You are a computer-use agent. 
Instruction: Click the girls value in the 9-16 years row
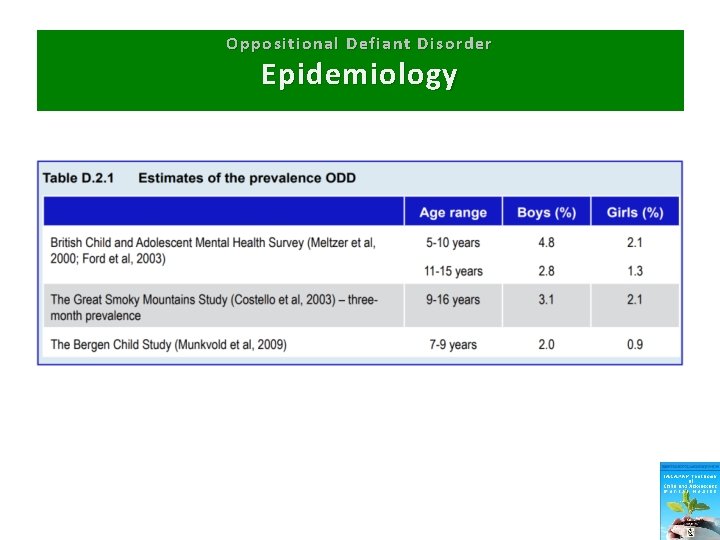(635, 300)
